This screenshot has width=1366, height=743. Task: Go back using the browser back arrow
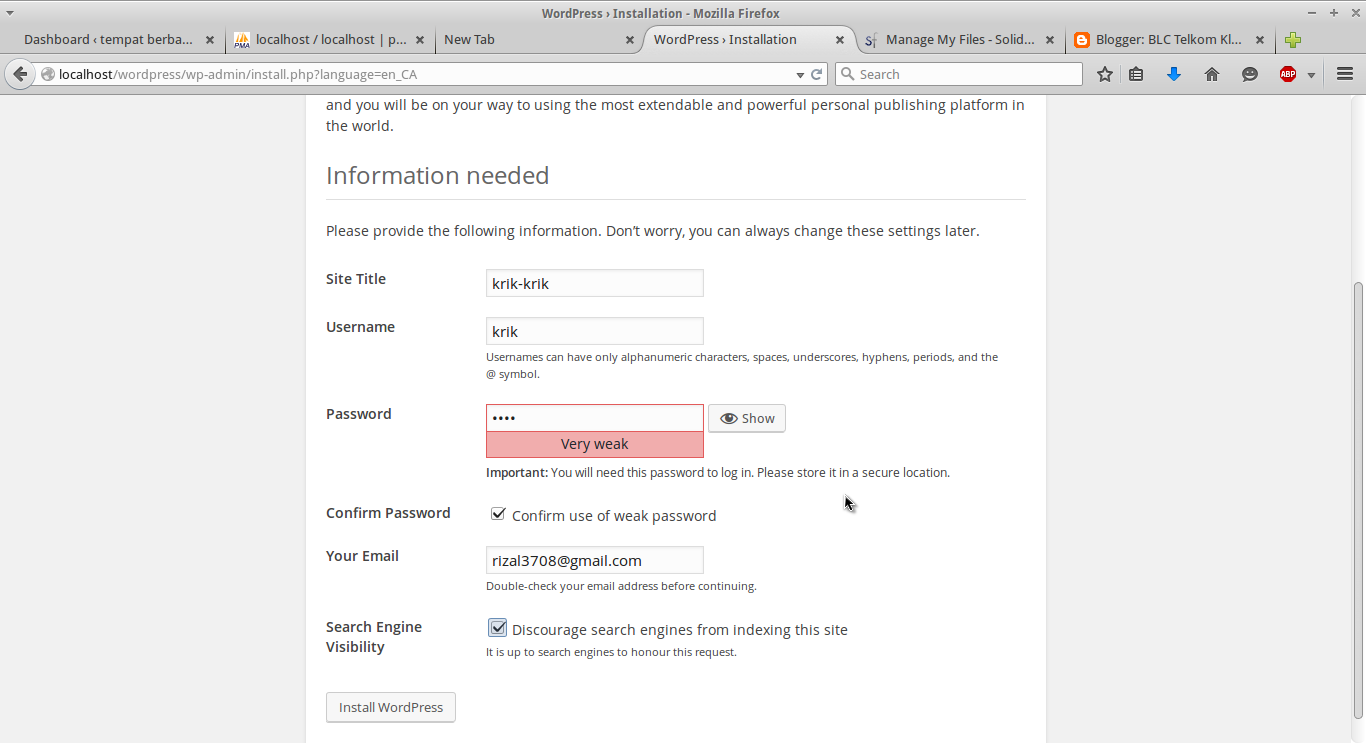pyautogui.click(x=20, y=74)
